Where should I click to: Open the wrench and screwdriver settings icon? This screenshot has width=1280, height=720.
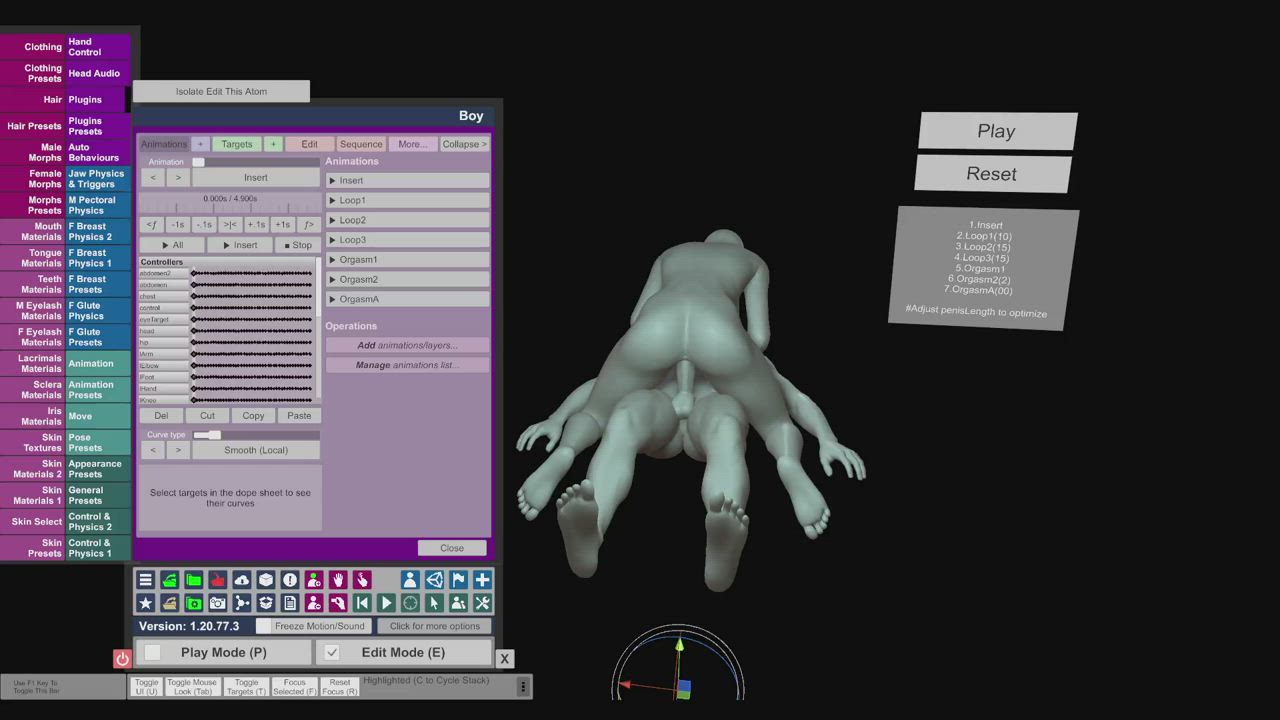tap(482, 603)
